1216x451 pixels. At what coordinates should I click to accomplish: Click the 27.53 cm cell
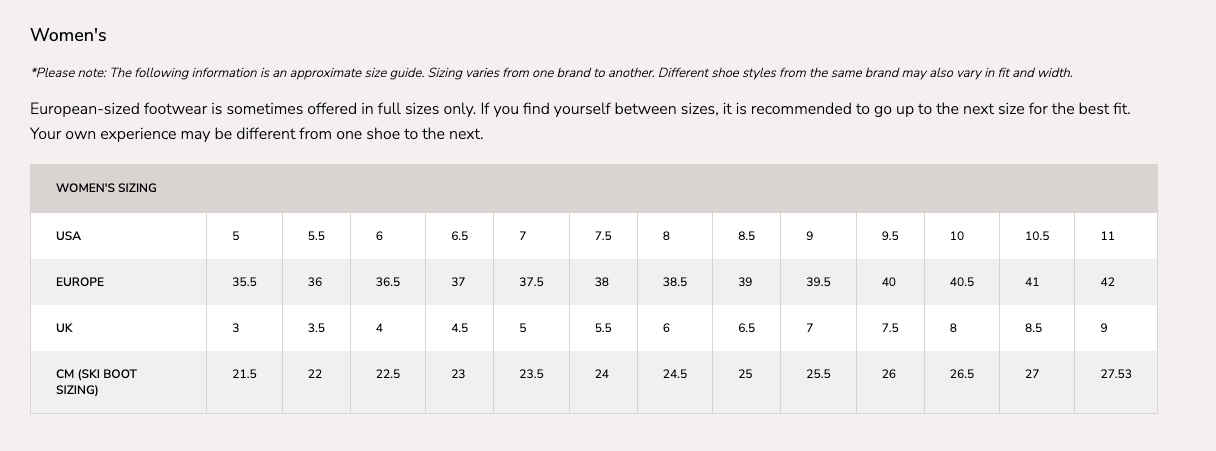point(1116,374)
